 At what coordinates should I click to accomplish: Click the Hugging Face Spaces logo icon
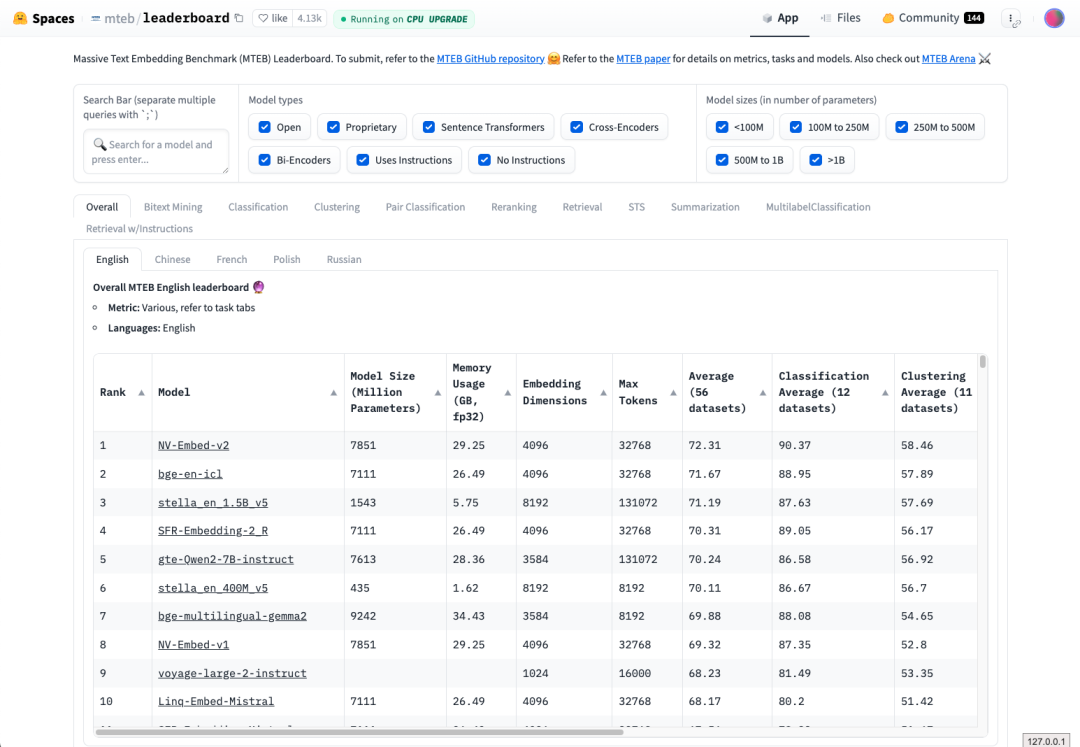pos(20,18)
